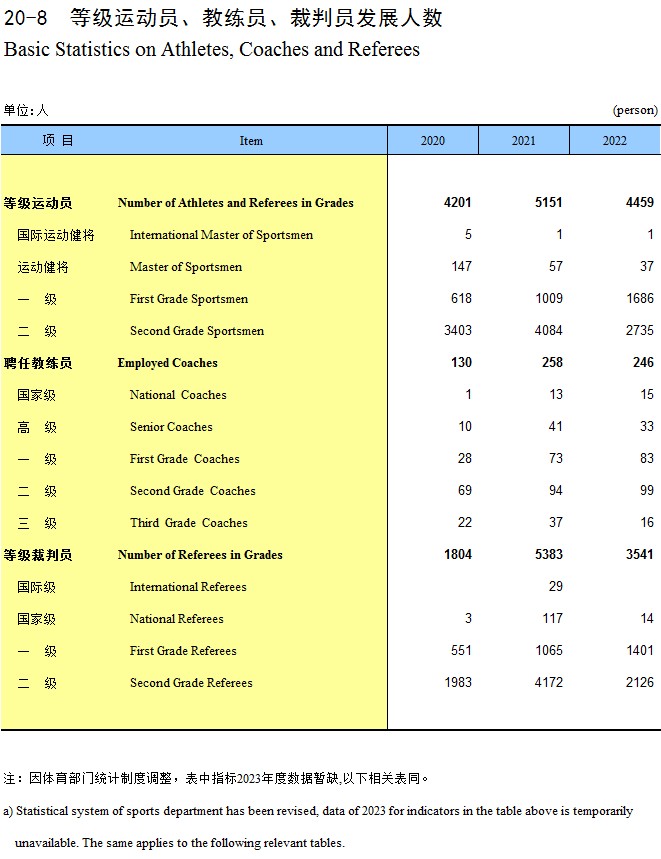Click value 147 in Master of Sportsmen row
The image size is (661, 859).
[462, 266]
